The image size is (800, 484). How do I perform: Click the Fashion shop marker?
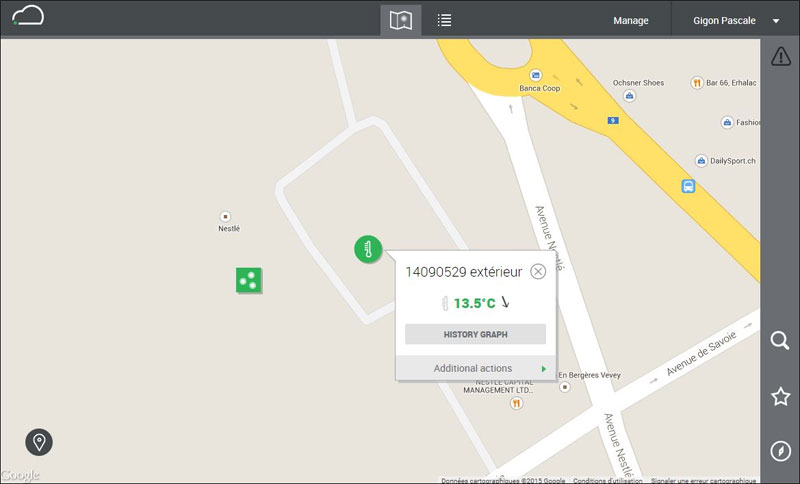click(x=727, y=122)
